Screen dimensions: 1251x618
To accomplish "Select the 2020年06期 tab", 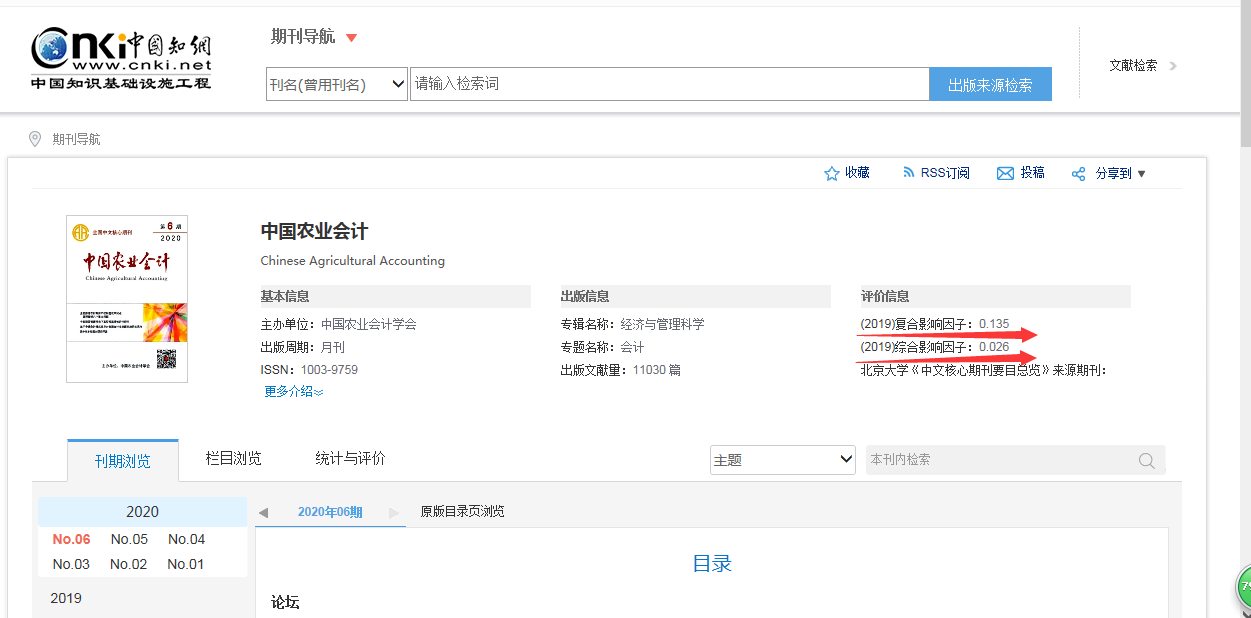I will tap(330, 512).
